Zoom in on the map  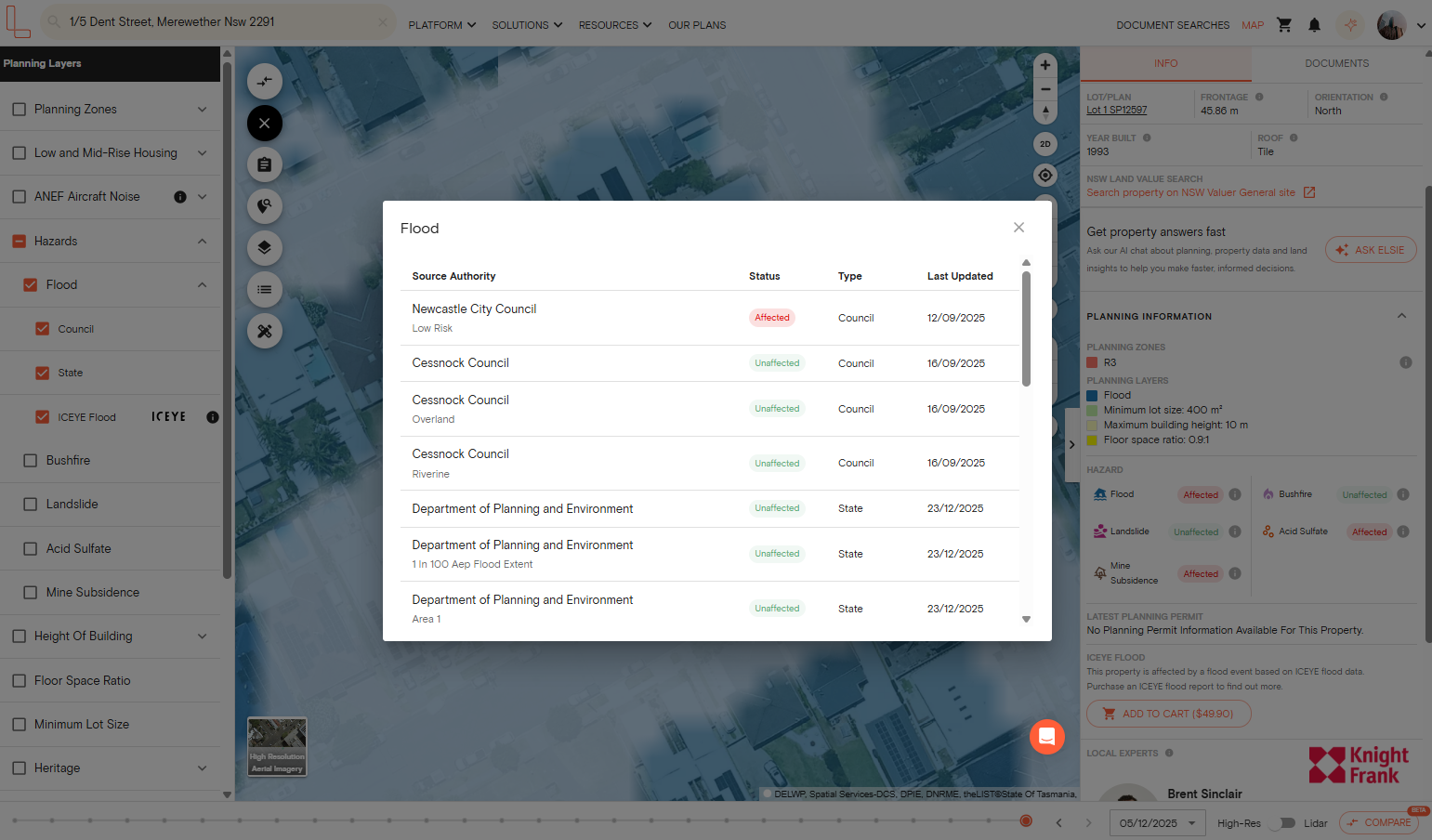(x=1045, y=65)
